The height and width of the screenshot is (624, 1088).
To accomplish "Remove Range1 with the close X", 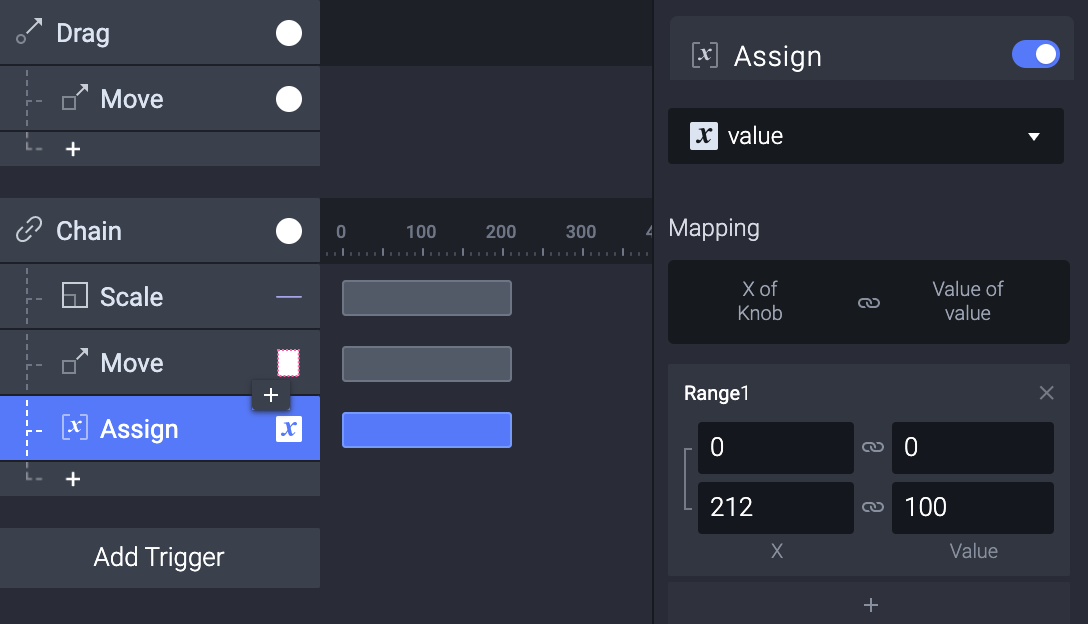I will pyautogui.click(x=1046, y=393).
